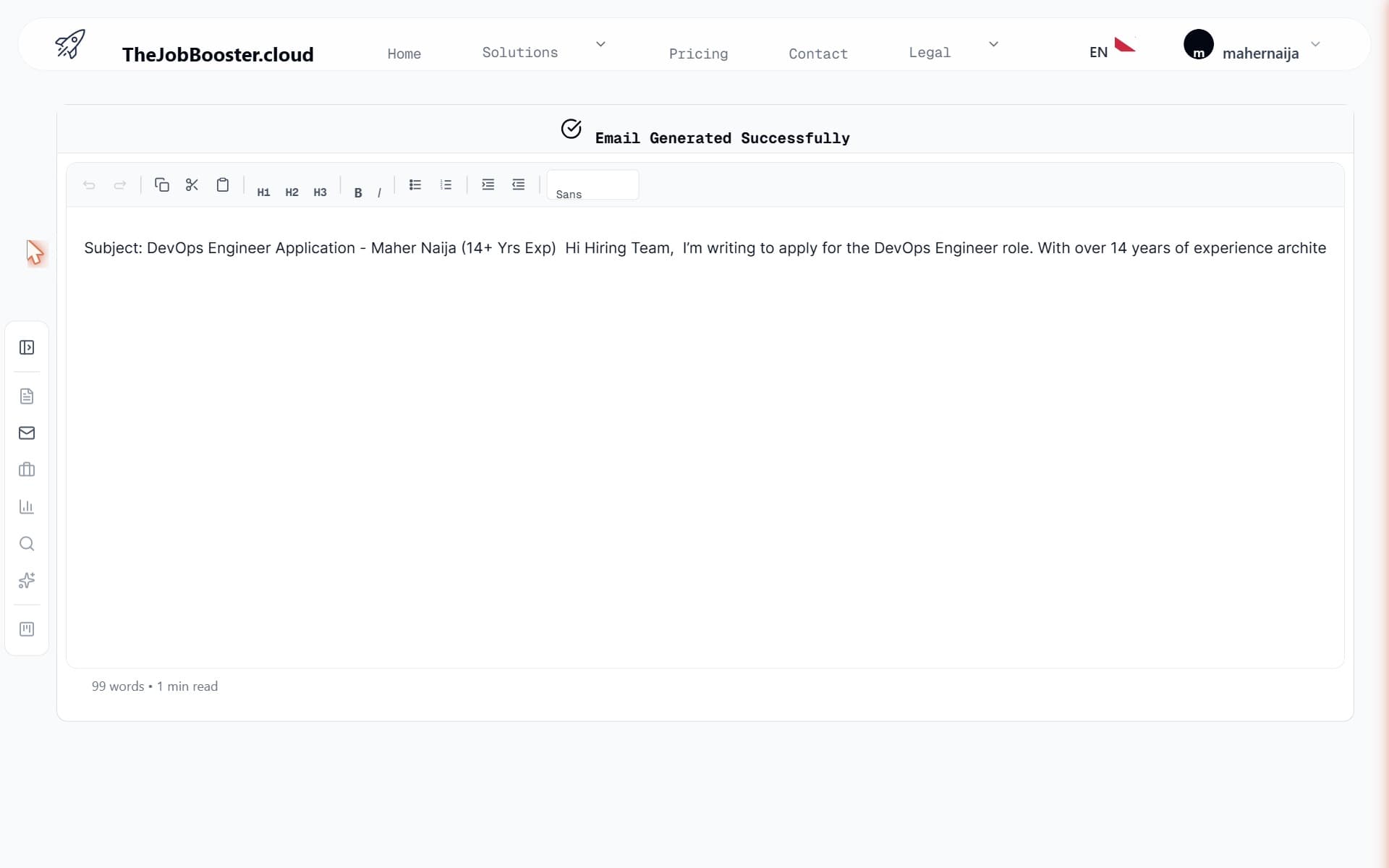Click the language flag icon
This screenshot has width=1389, height=868.
click(1125, 45)
